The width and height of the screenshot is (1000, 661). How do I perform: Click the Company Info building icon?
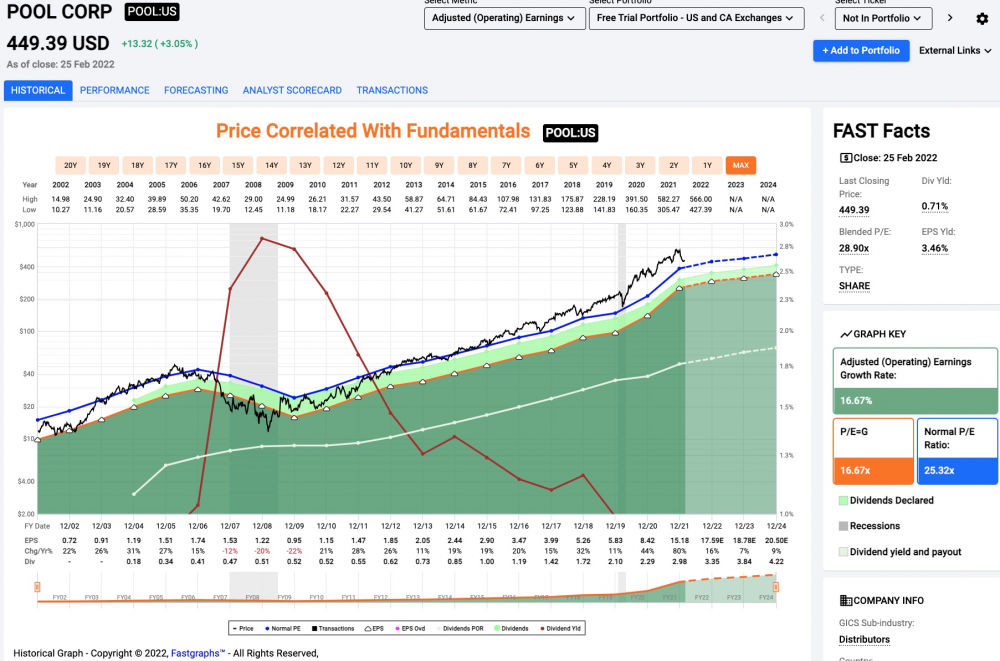point(846,600)
